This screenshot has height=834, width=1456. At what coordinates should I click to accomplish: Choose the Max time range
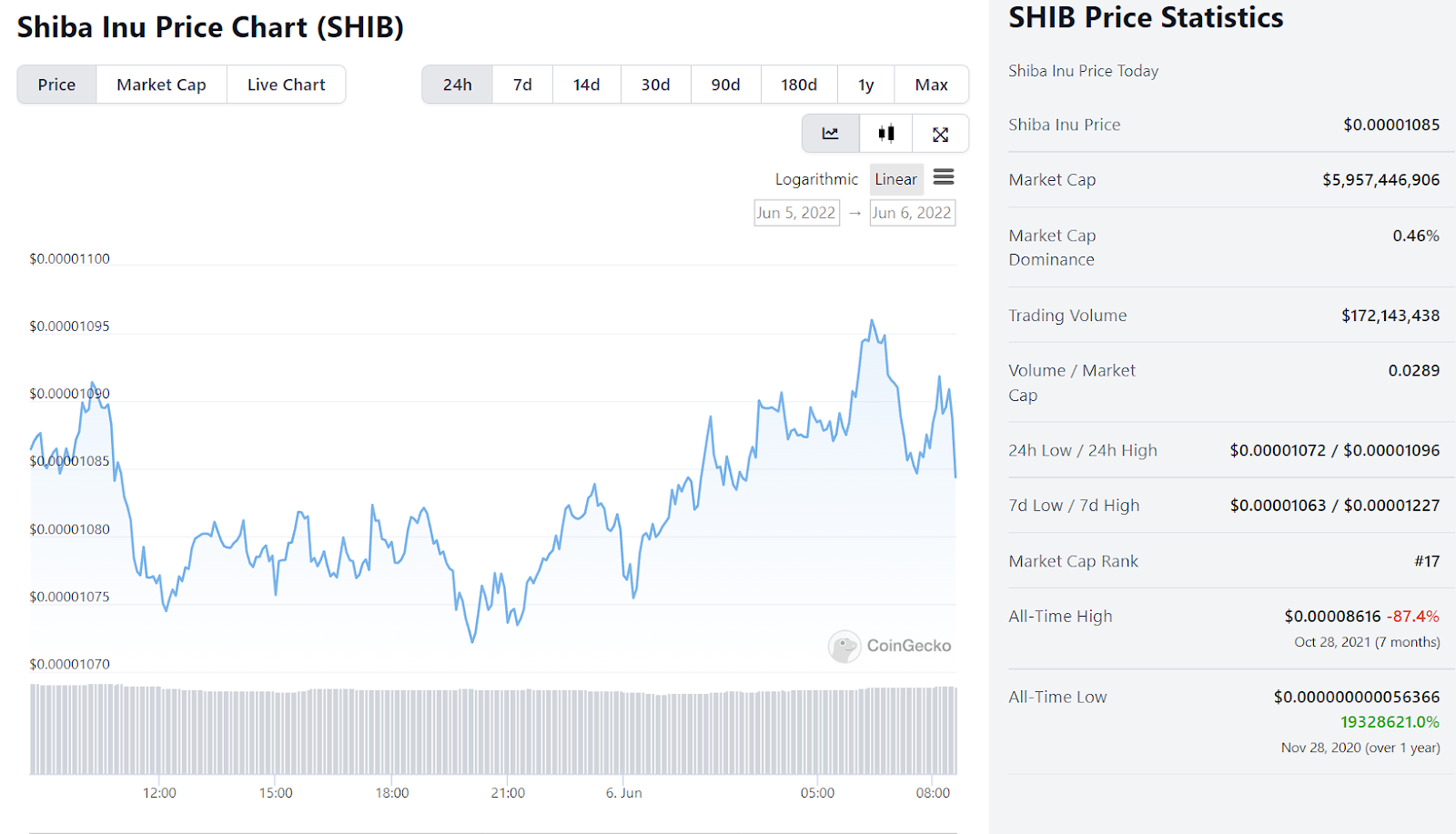[931, 85]
